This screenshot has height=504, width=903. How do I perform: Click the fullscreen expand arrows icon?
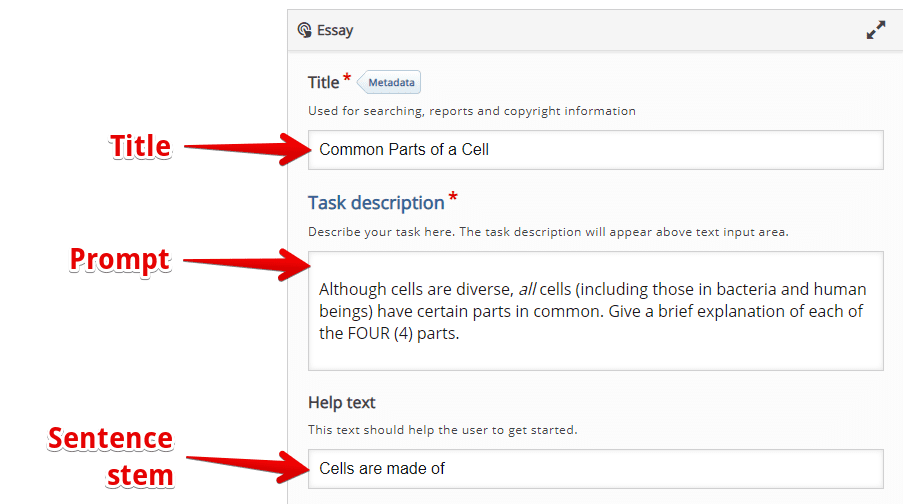tap(876, 30)
